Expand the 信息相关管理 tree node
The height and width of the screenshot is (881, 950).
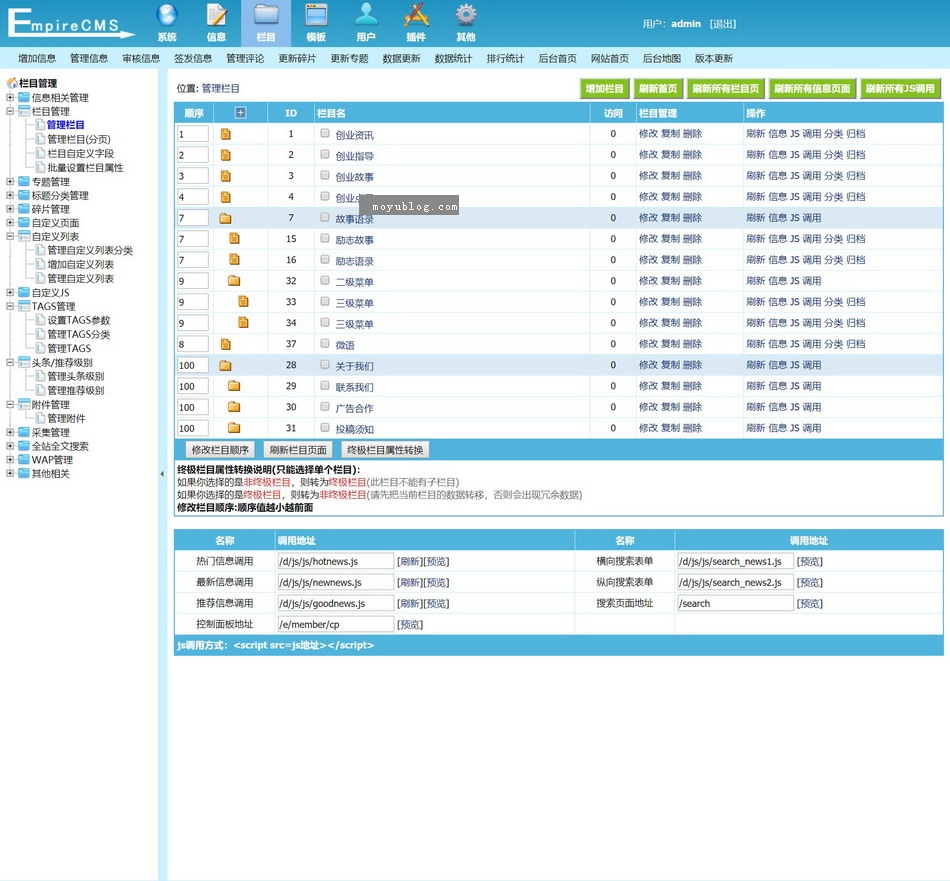tap(10, 97)
